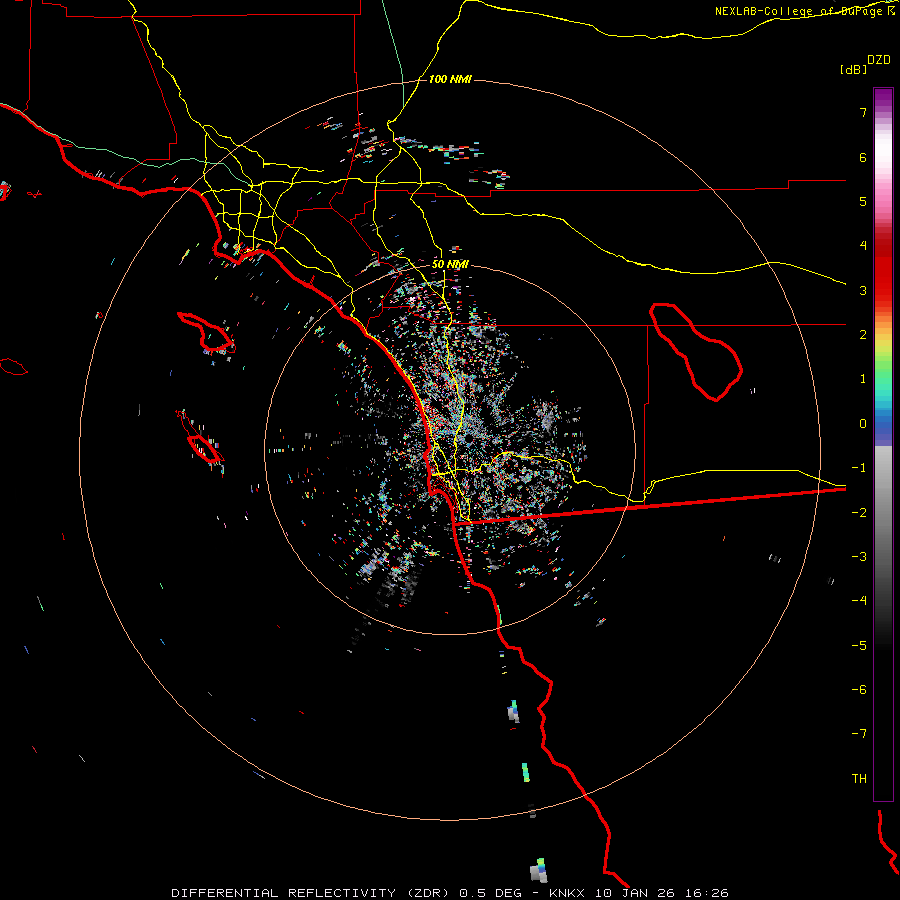Select the -2 value on the color scale
Viewport: 900px width, 900px height.
point(859,513)
